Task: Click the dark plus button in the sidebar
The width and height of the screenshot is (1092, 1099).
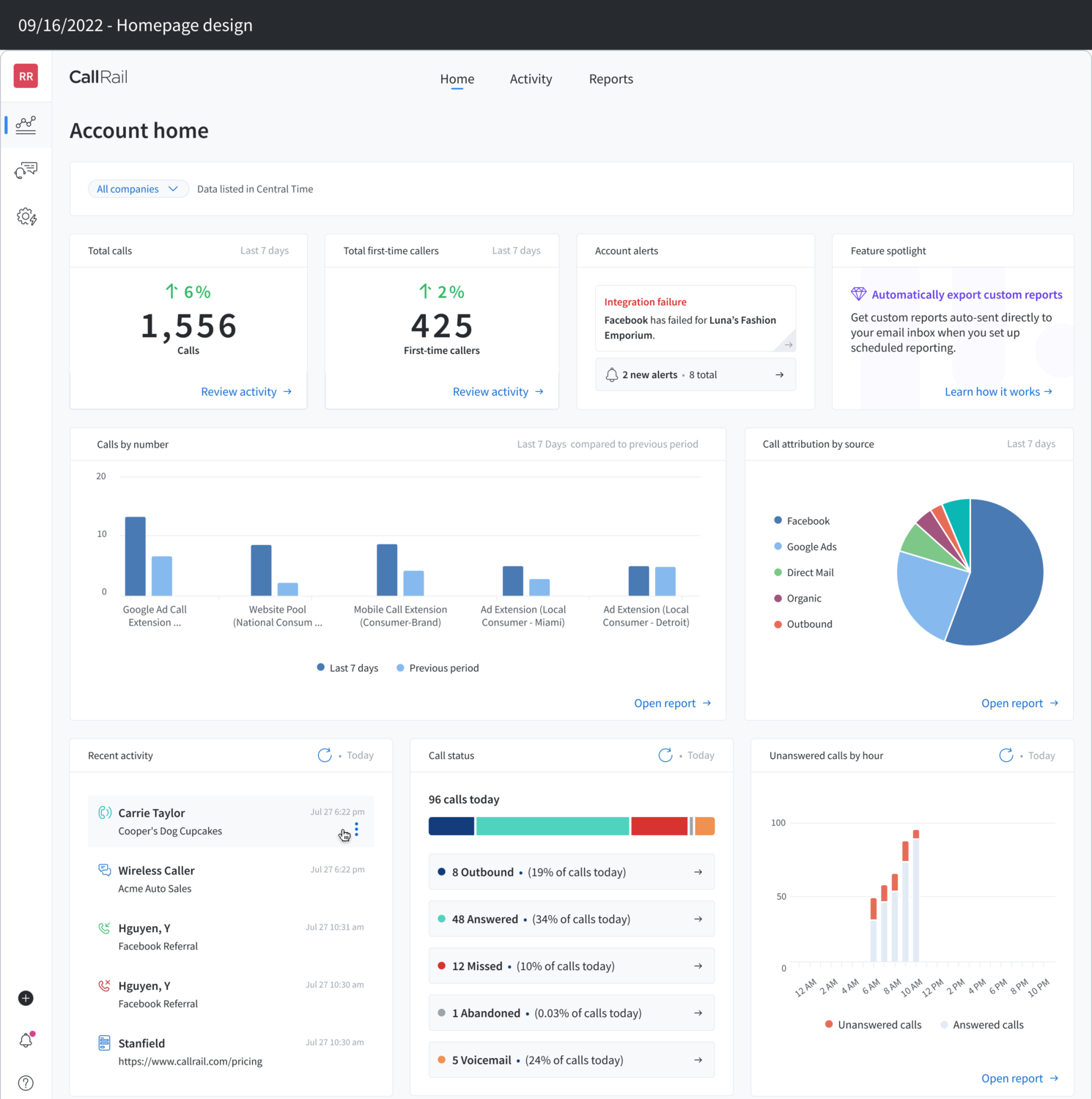Action: coord(26,998)
